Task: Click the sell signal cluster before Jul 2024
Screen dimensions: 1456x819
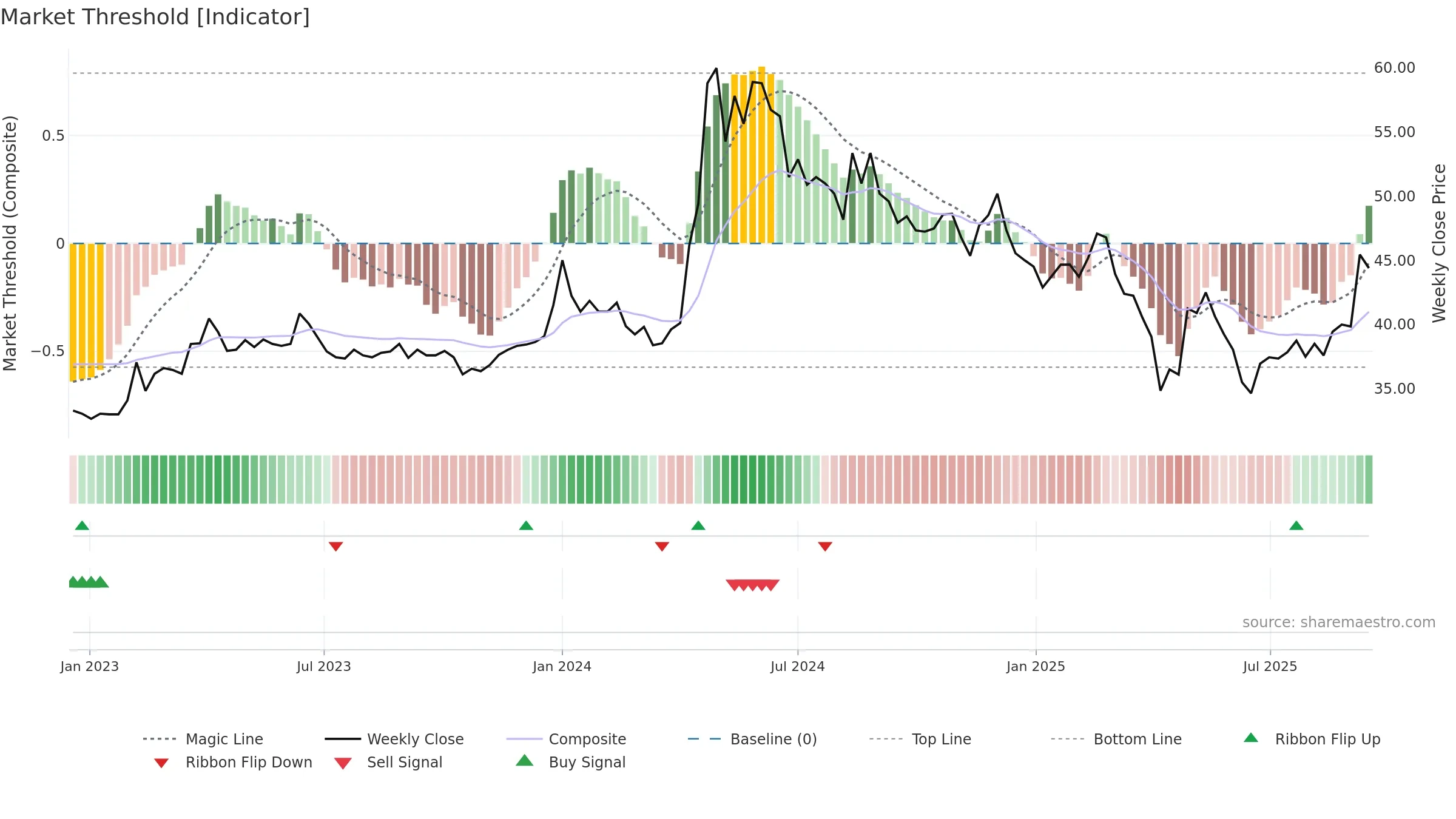Action: 753,585
